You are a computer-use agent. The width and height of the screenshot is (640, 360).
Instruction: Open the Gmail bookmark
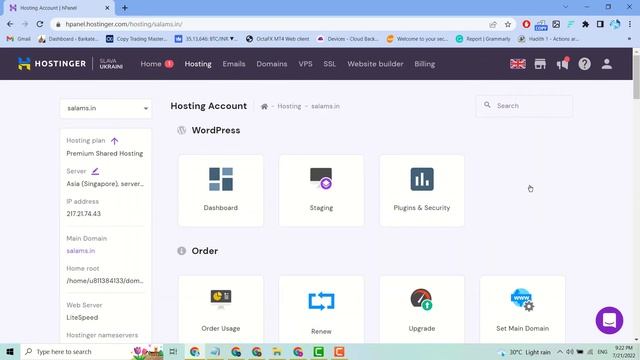click(19, 39)
